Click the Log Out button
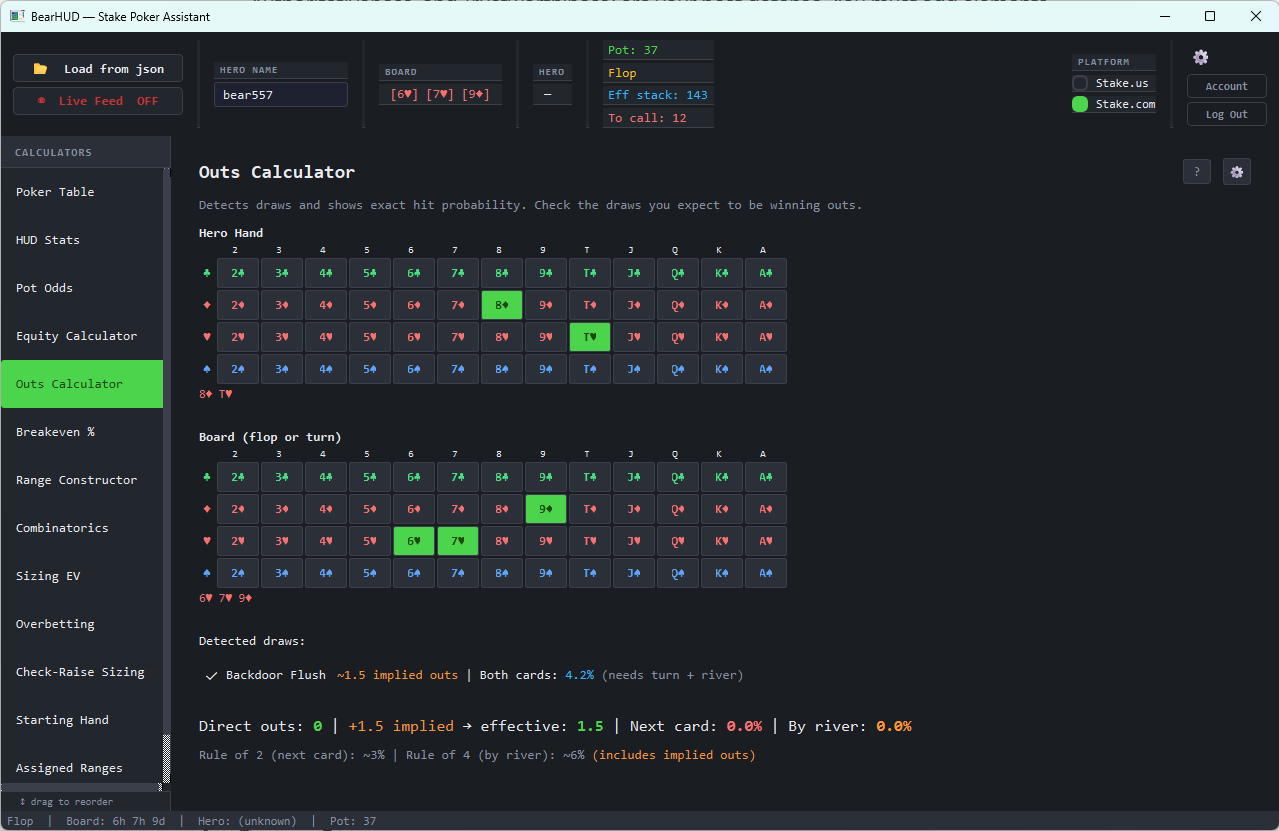1279x831 pixels. pyautogui.click(x=1226, y=114)
